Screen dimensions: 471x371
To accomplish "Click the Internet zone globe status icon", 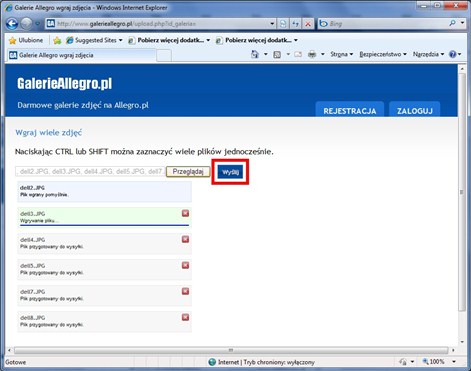I will coord(212,362).
